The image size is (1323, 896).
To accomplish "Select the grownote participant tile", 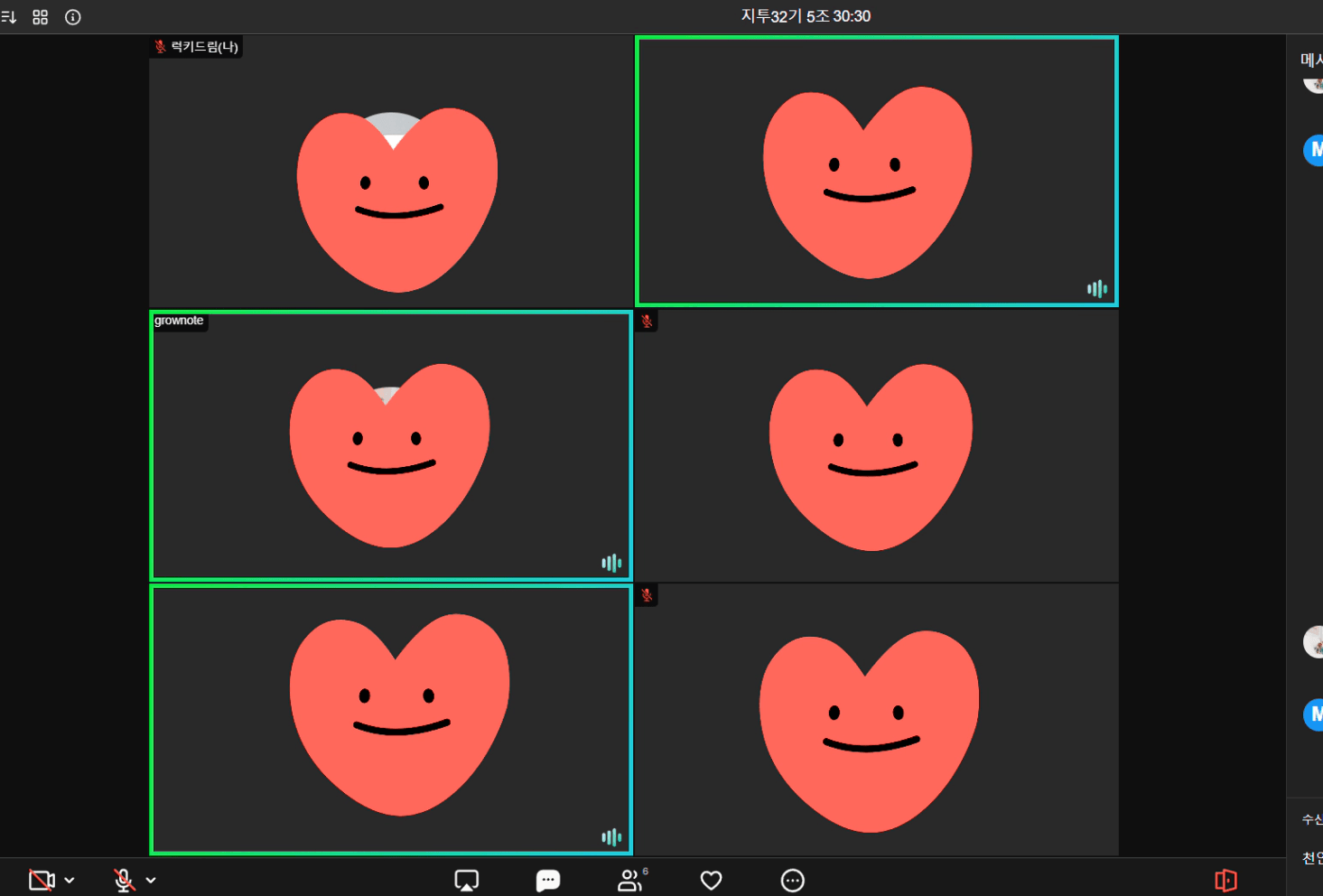I will pos(391,445).
